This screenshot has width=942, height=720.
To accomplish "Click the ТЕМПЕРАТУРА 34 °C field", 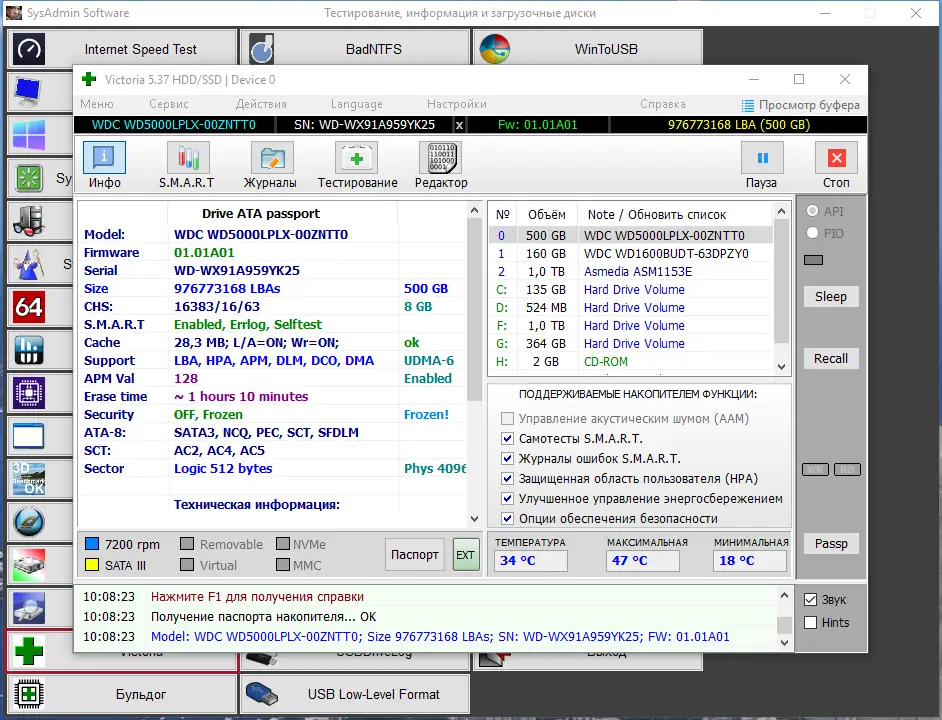I will (x=531, y=561).
